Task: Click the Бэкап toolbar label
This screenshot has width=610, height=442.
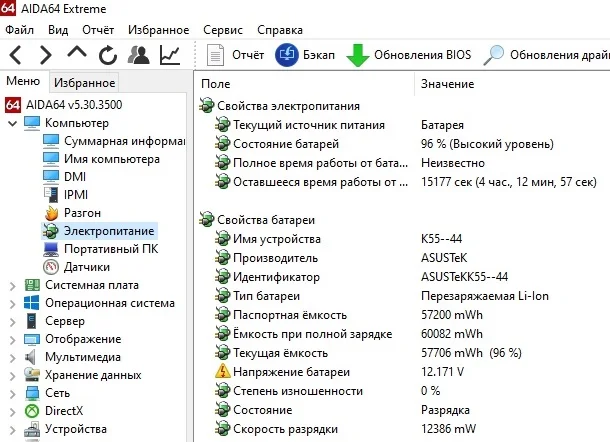Action: 319,55
